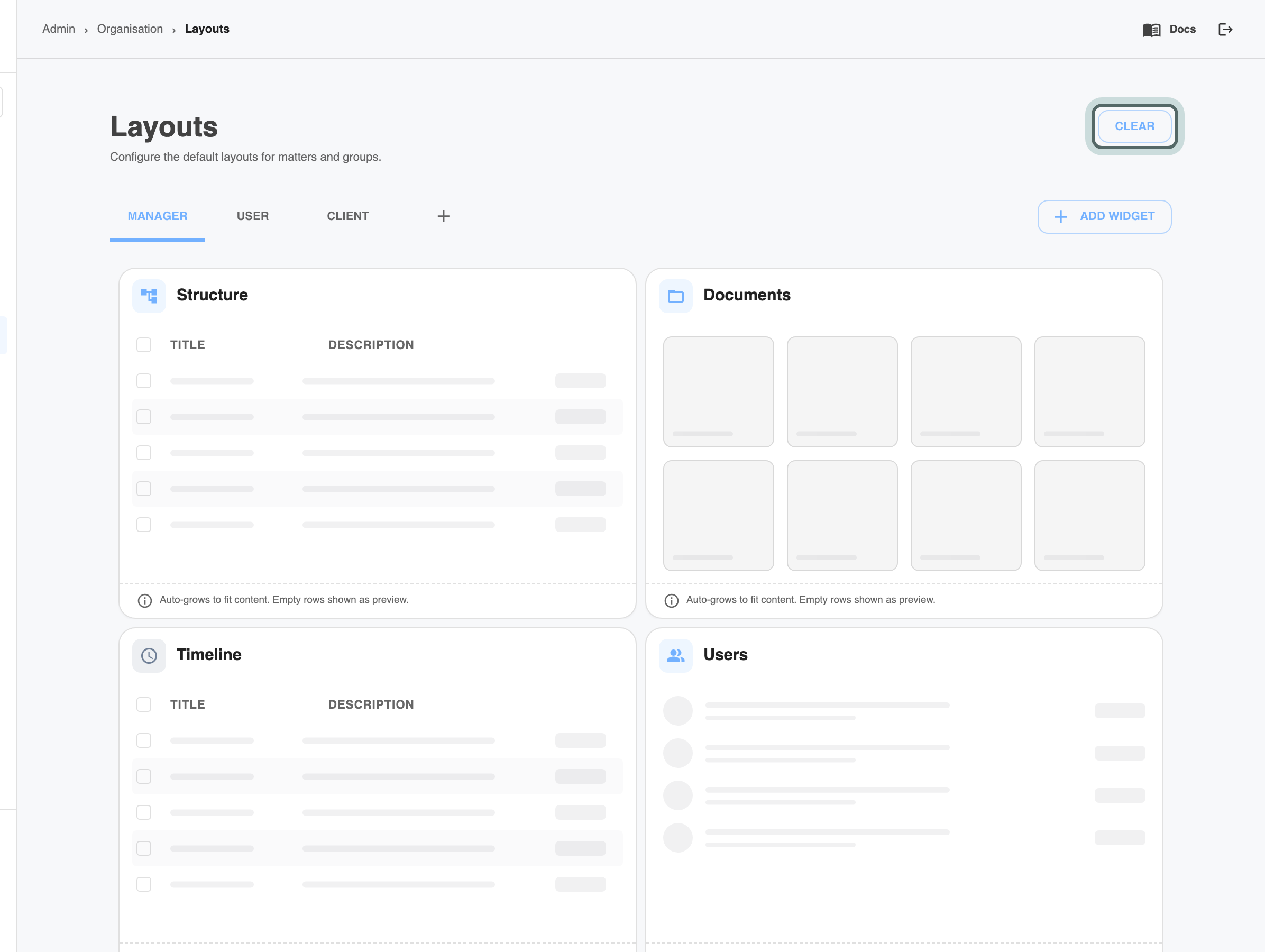This screenshot has width=1265, height=952.
Task: Click the info icon under Documents widget
Action: [672, 600]
